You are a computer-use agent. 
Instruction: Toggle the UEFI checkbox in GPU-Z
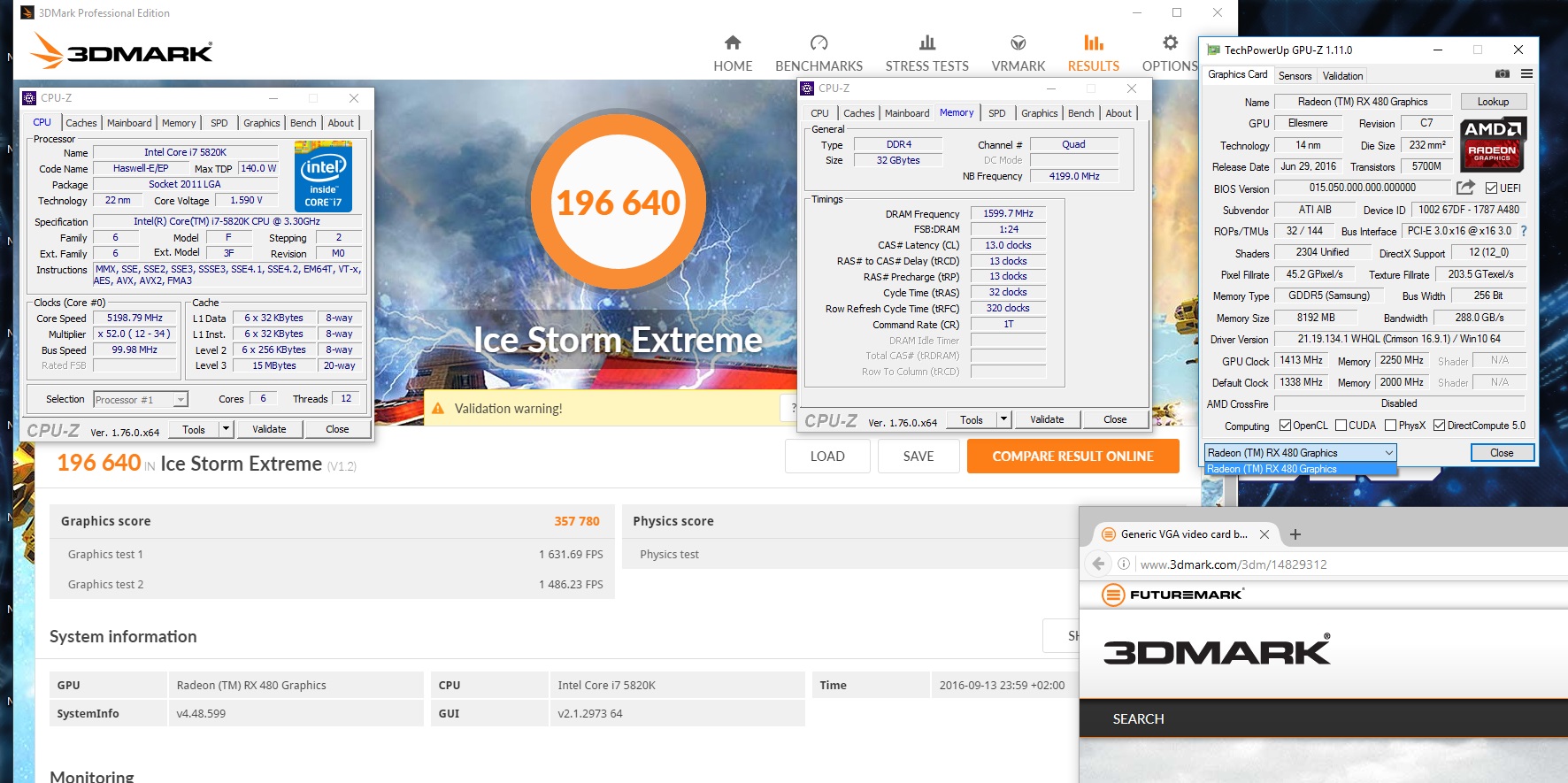click(x=1491, y=188)
